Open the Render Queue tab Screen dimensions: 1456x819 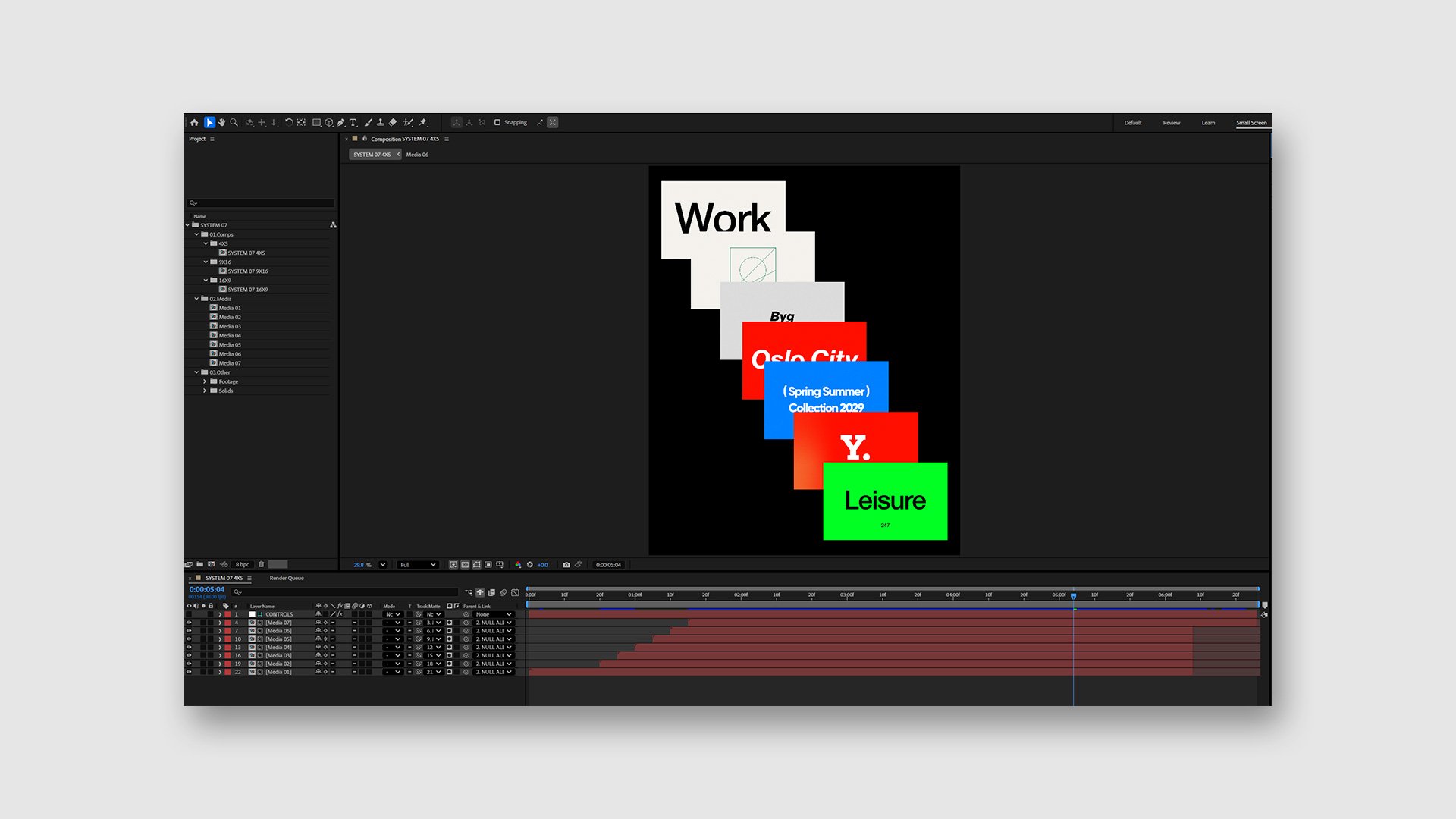coord(287,578)
